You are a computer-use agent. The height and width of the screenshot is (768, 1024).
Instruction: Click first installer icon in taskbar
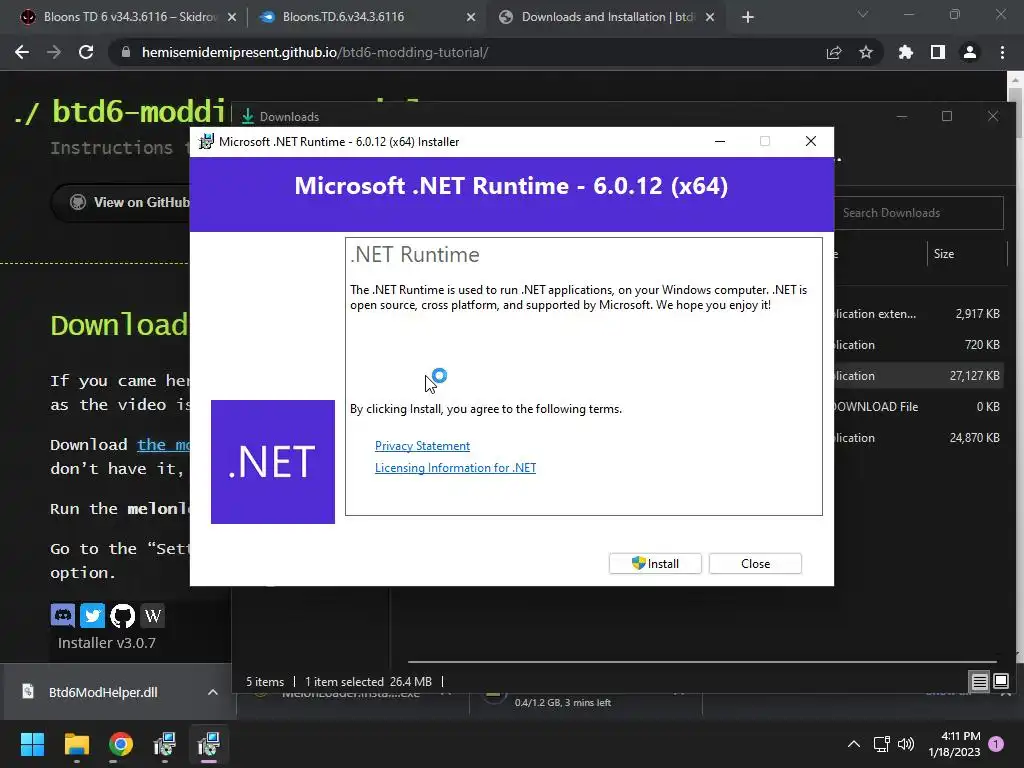pyautogui.click(x=165, y=744)
